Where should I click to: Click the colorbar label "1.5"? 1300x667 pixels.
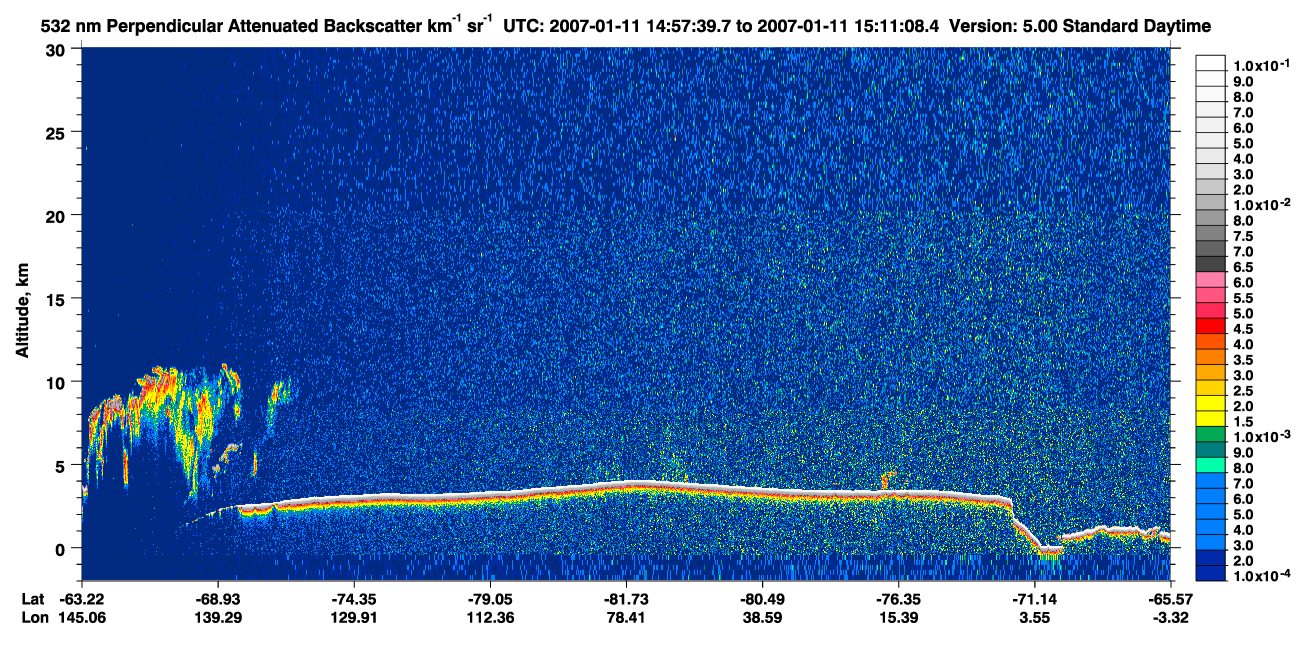pos(1244,422)
